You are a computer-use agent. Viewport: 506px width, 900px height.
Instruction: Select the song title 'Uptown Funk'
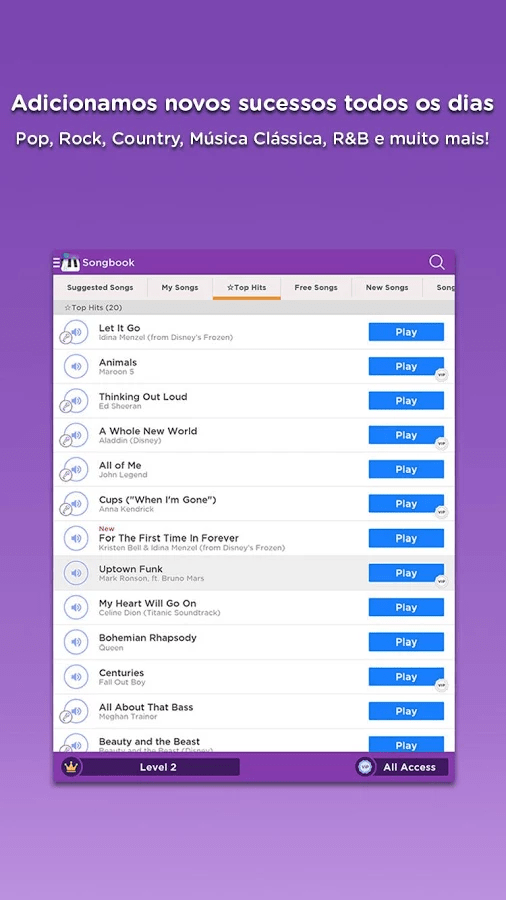(x=131, y=569)
